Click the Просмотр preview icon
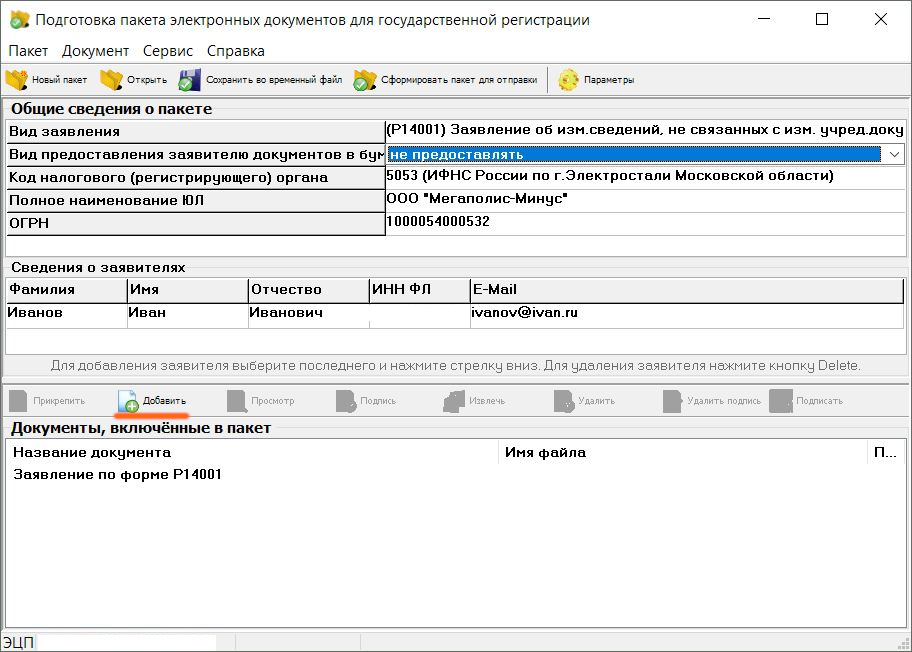 pos(237,401)
